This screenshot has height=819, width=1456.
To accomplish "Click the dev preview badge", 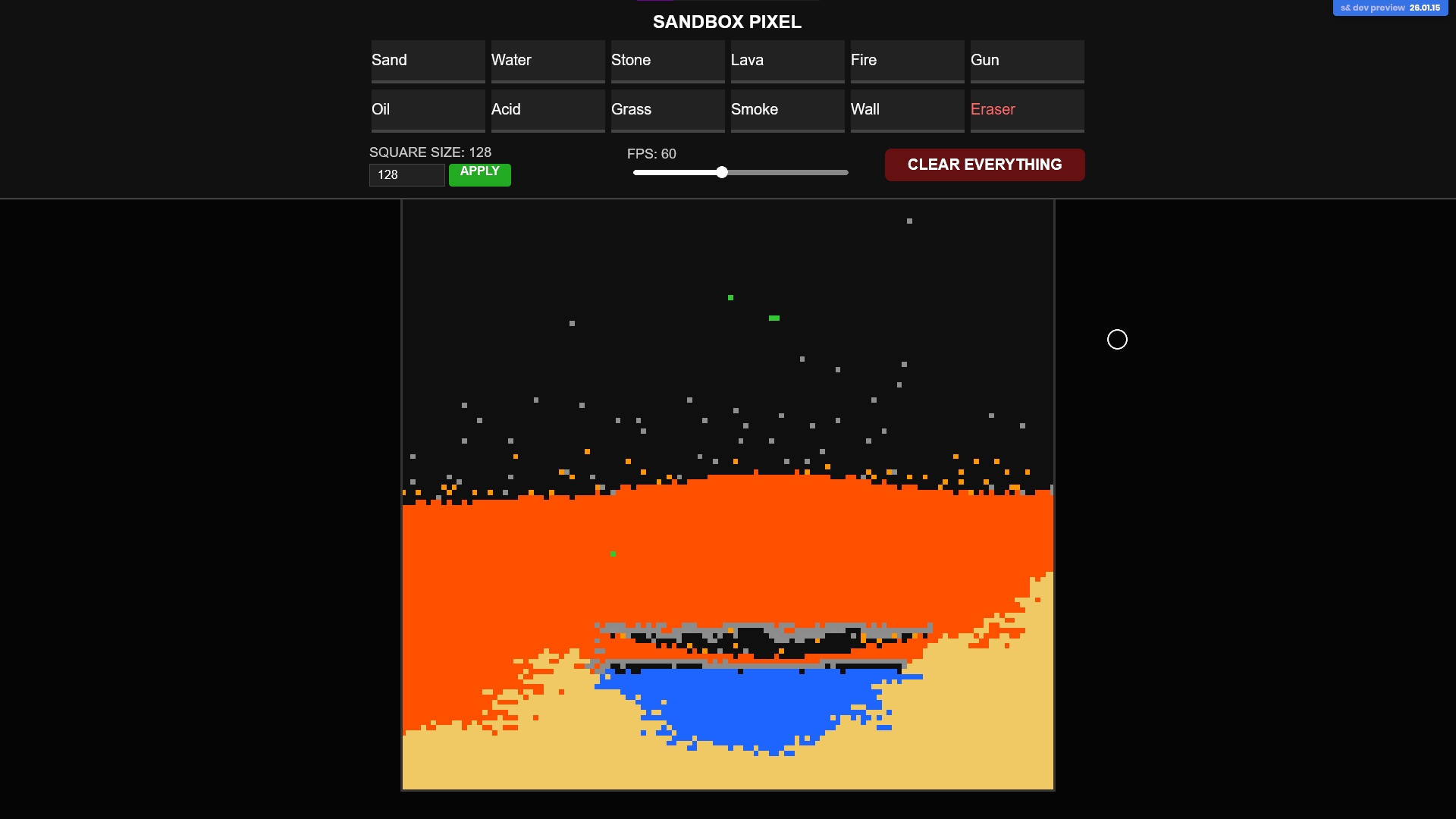I will pyautogui.click(x=1390, y=8).
